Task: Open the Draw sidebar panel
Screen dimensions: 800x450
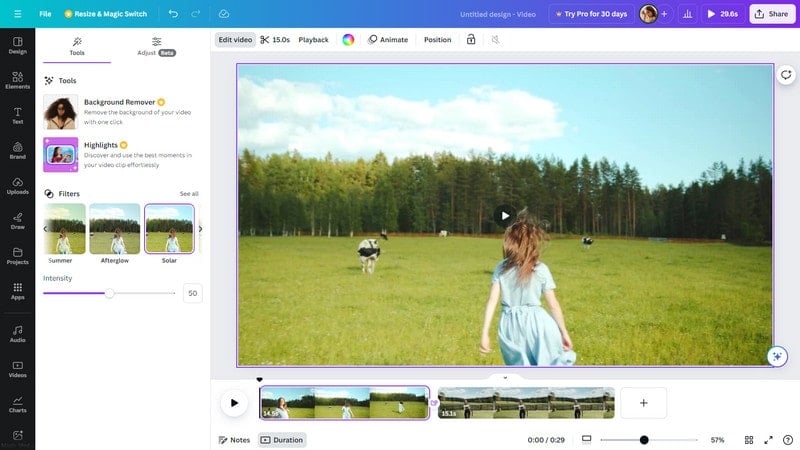Action: click(x=17, y=221)
